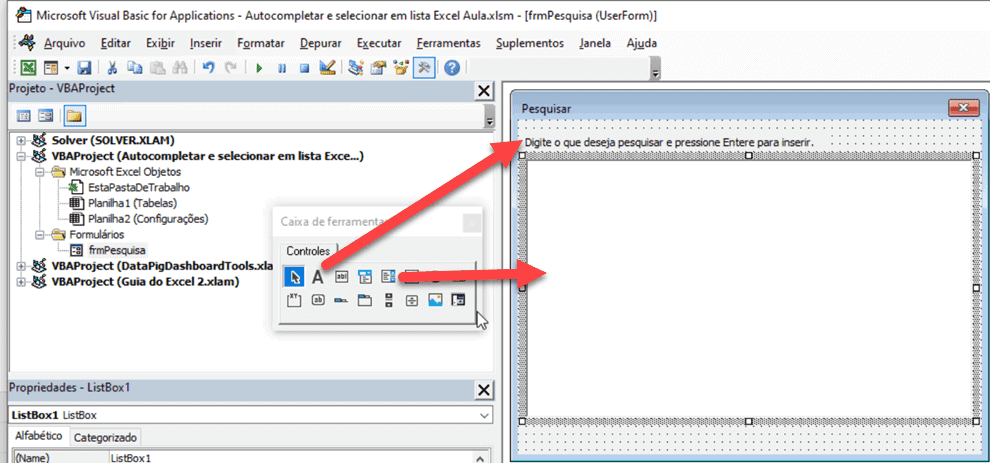Click the View Object icon in Project panel
Viewport: 990px width, 463px height.
(x=47, y=115)
